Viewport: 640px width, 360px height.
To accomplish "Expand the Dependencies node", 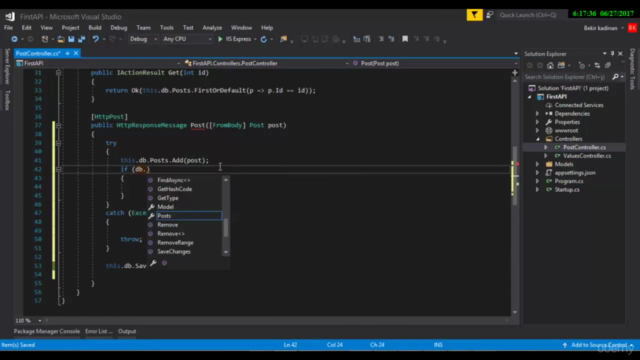I will pyautogui.click(x=538, y=113).
